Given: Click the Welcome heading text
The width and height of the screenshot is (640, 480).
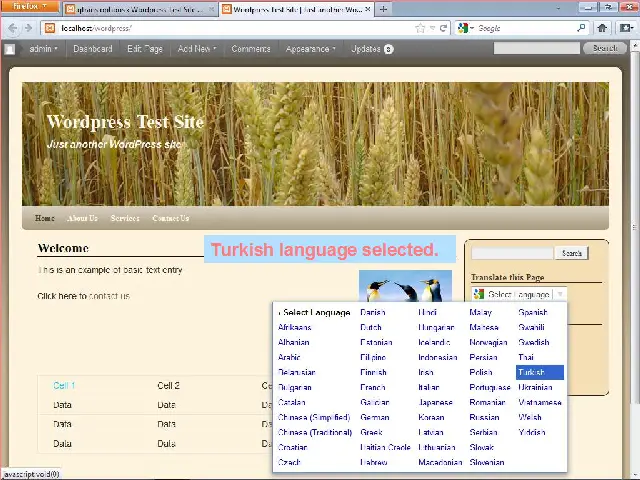Looking at the screenshot, I should (63, 248).
